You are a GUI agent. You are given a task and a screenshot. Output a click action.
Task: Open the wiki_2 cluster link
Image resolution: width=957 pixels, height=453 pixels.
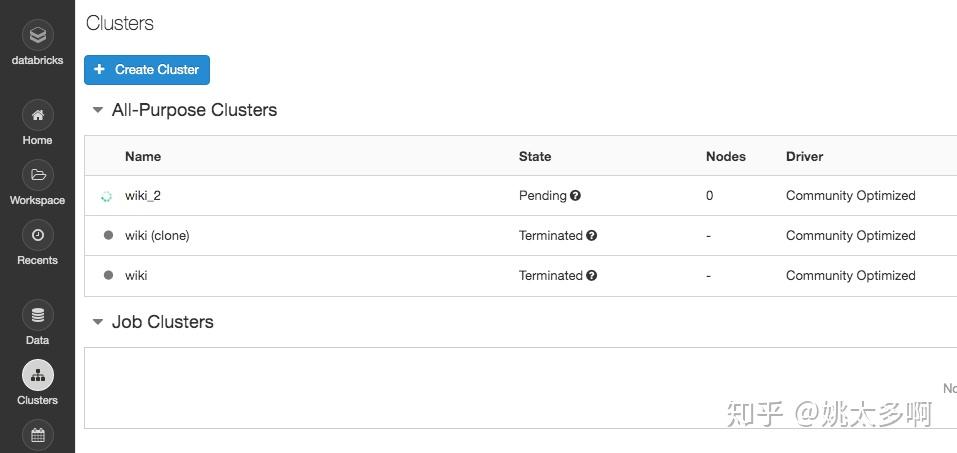pos(143,196)
